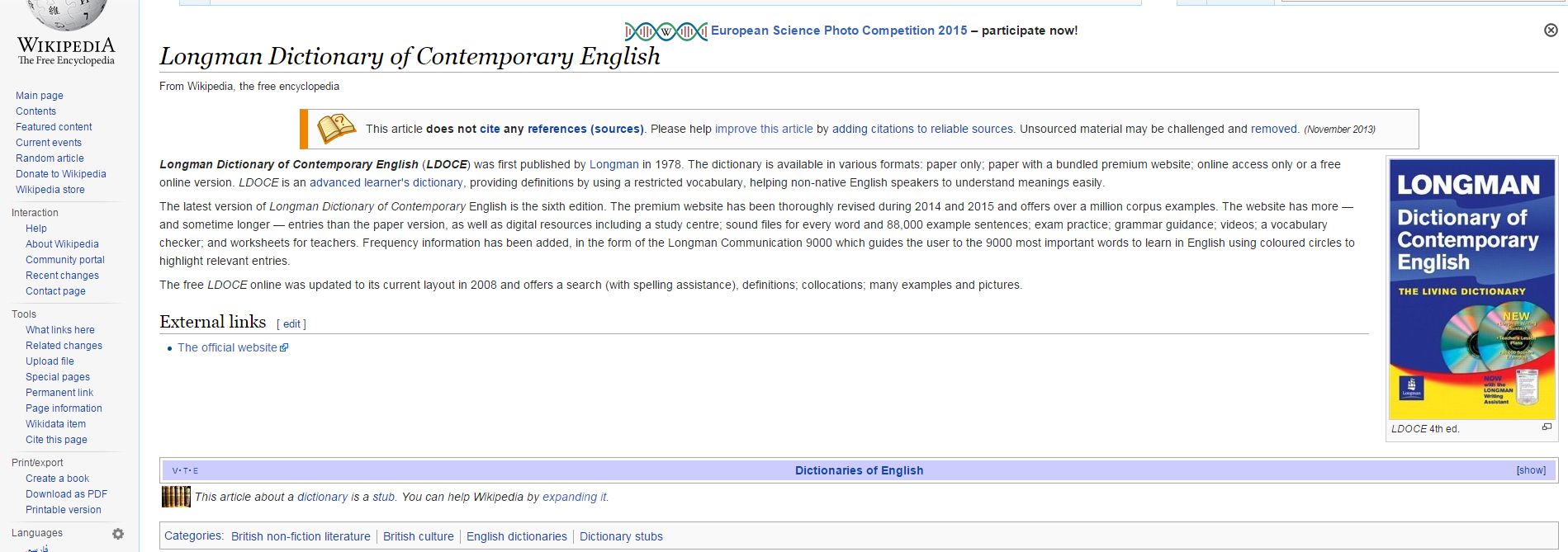Edit the External links section
1568x552 pixels.
[291, 324]
